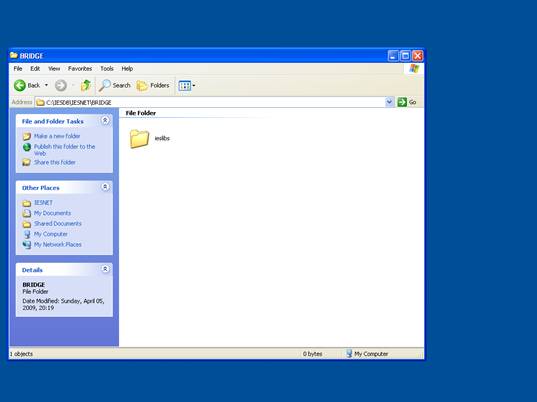Go back with the green Back arrow
537x402 pixels.
(20, 85)
